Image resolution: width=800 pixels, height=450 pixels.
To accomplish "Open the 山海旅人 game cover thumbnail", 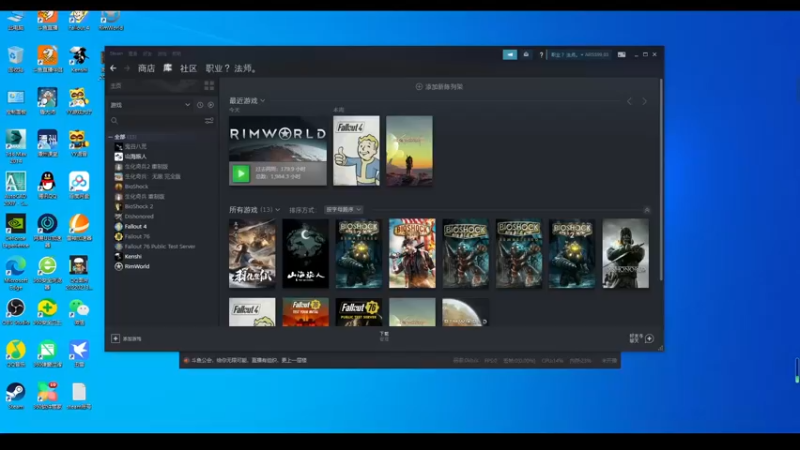I will tap(306, 254).
